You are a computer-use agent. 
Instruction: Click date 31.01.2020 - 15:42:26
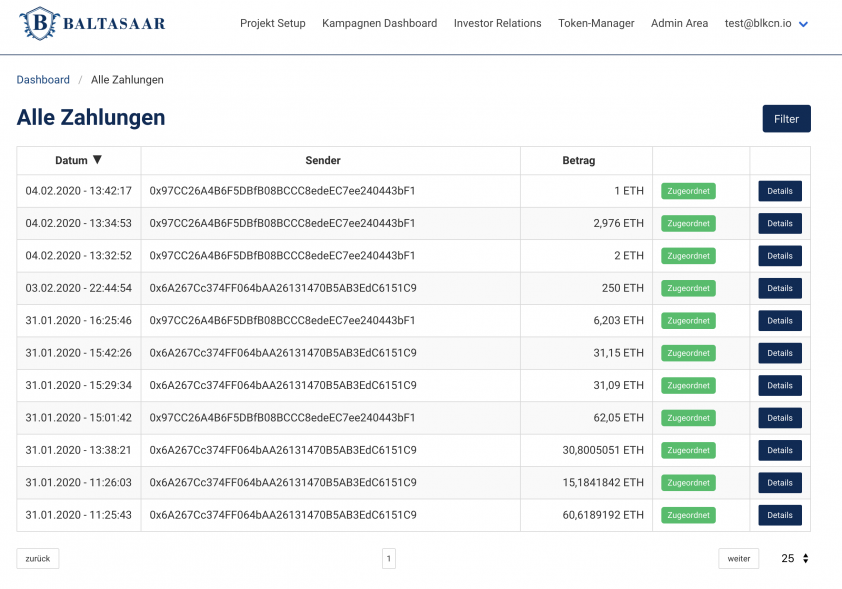pos(78,353)
